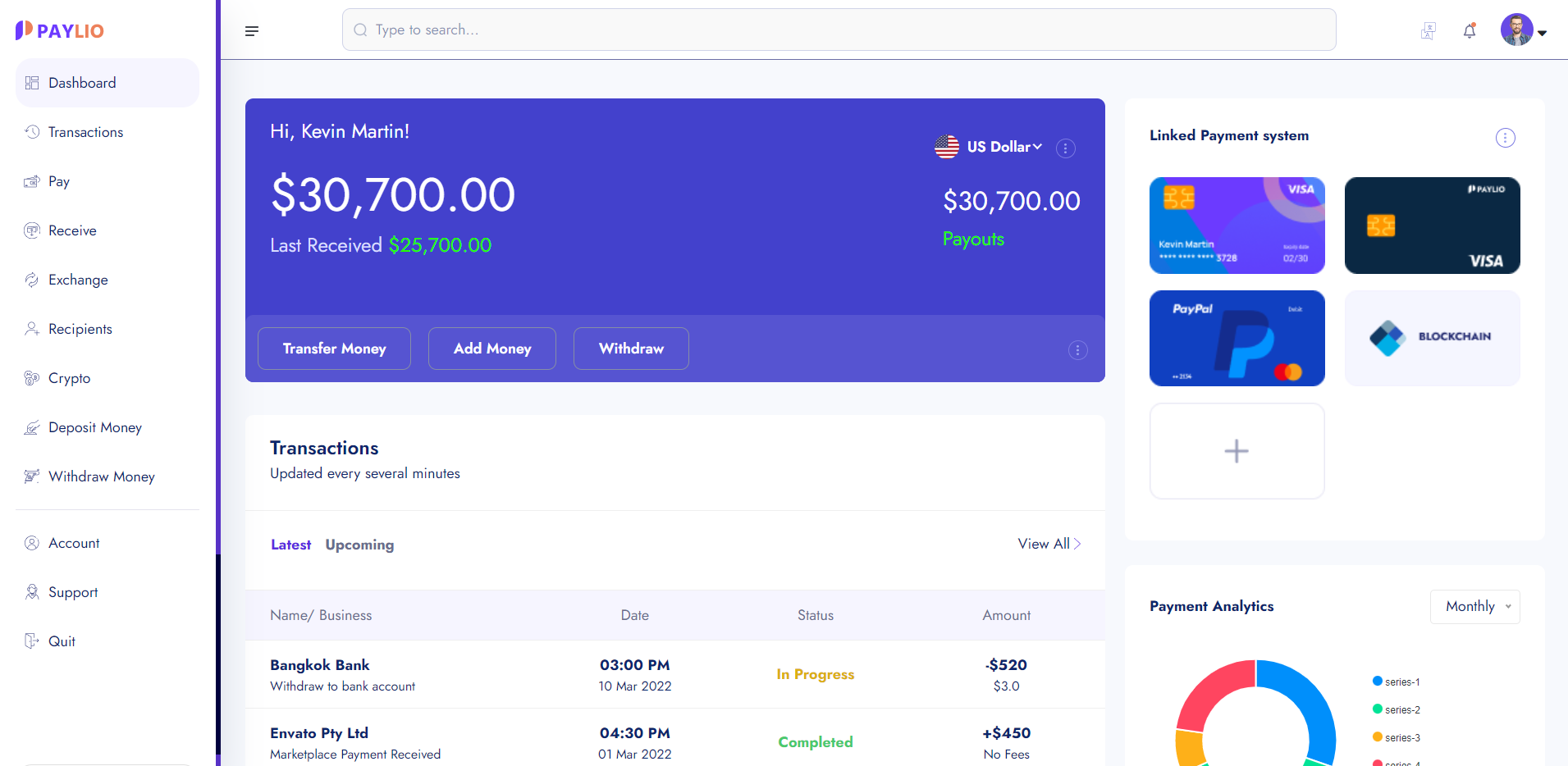Click the green Payouts link

(x=973, y=239)
